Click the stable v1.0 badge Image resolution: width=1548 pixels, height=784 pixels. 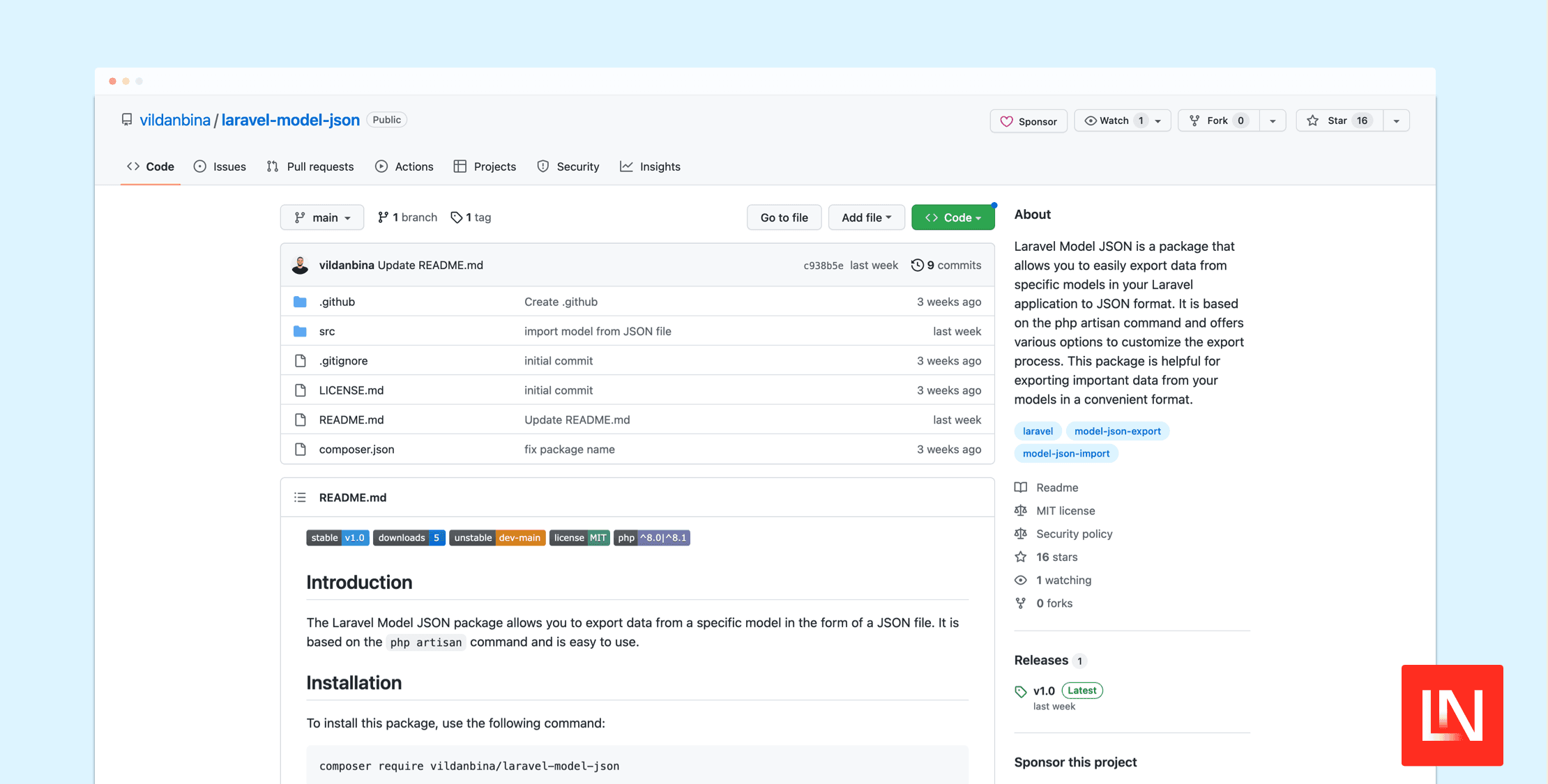pyautogui.click(x=337, y=537)
